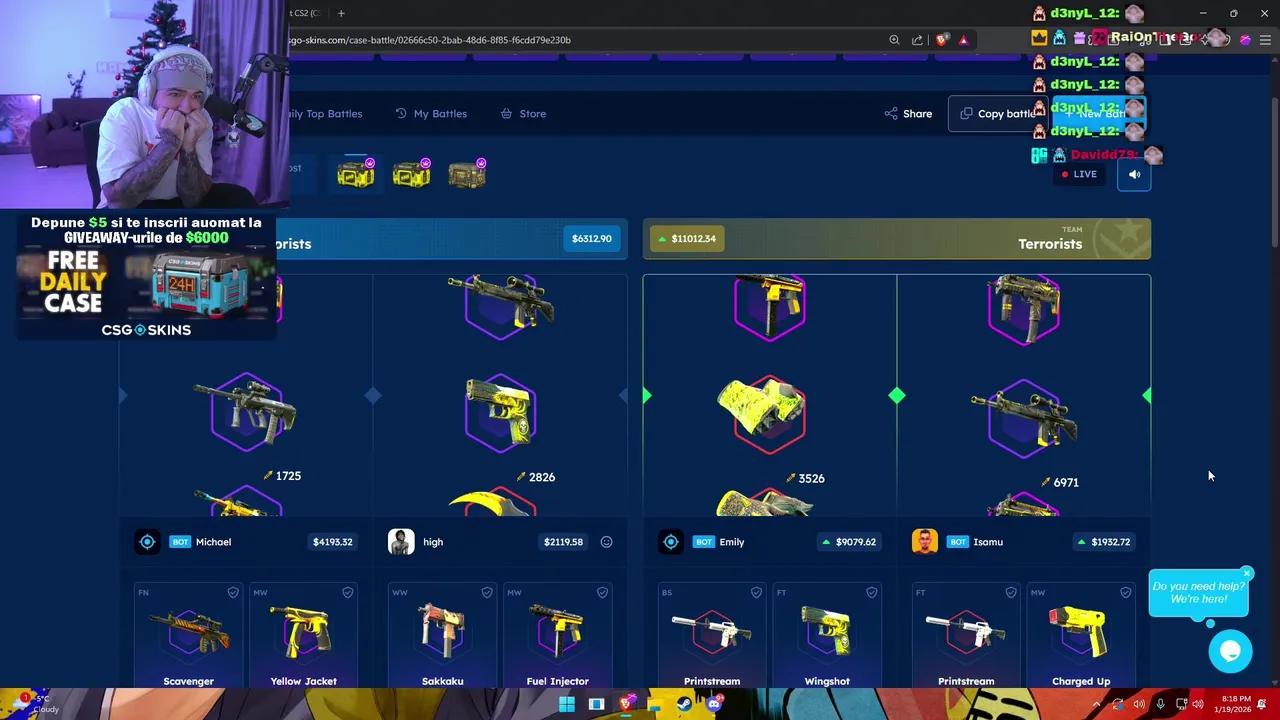Screen dimensions: 1280x720
Task: Click team total $6312.90 badge
Action: point(591,239)
